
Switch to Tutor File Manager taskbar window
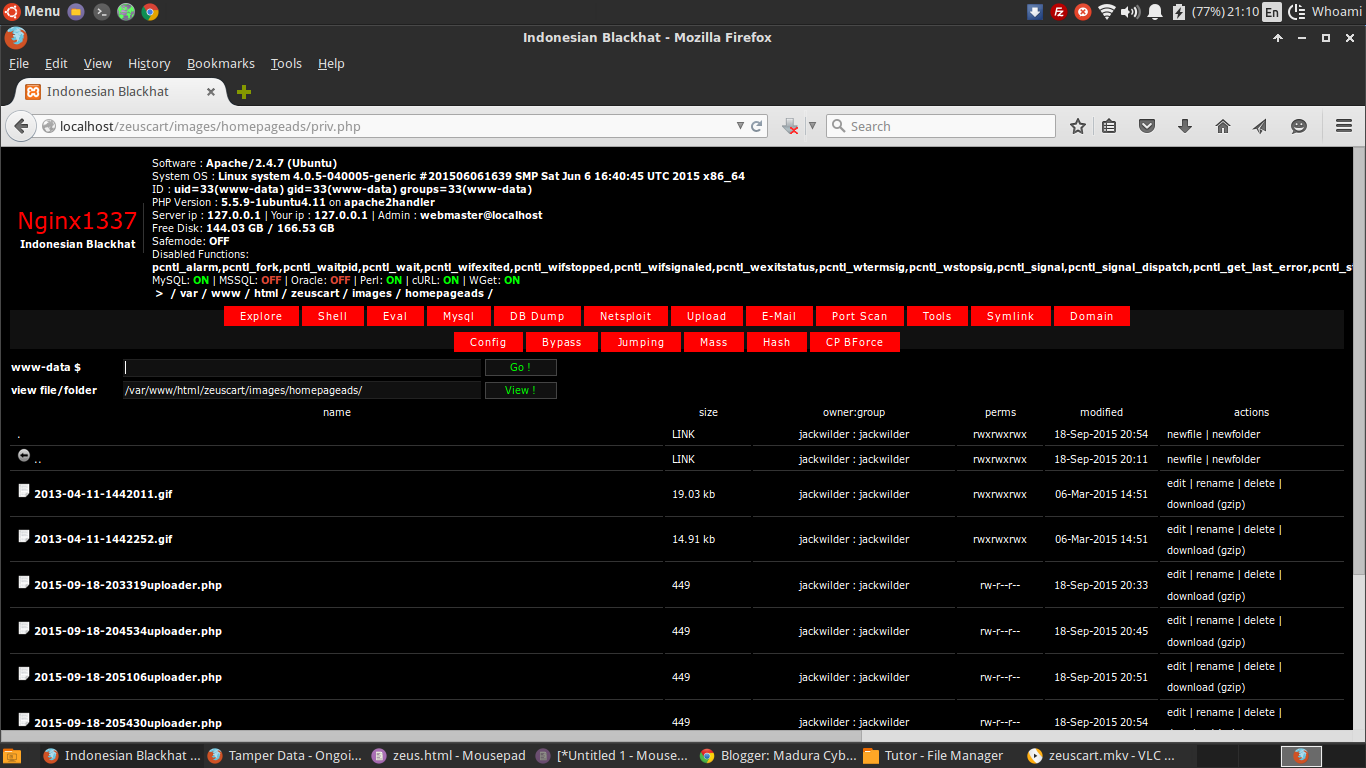click(932, 756)
